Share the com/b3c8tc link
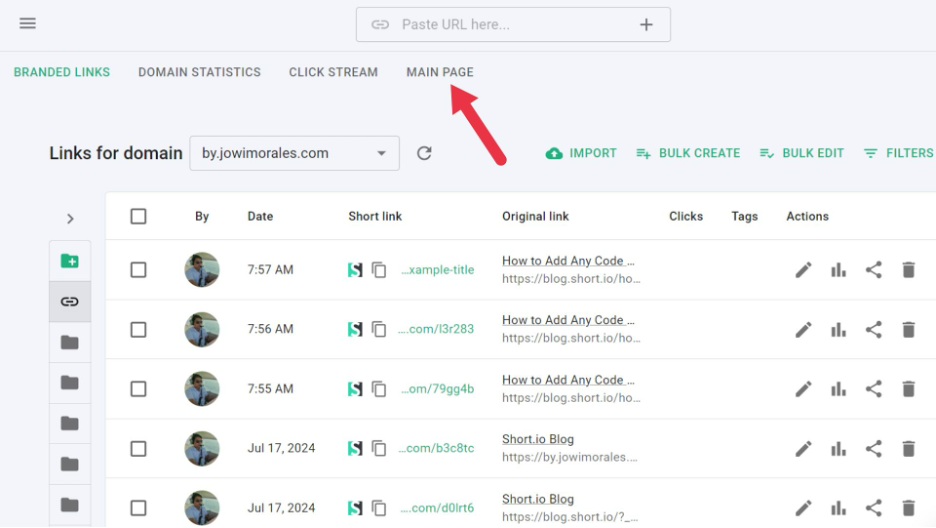Image resolution: width=936 pixels, height=528 pixels. [873, 449]
